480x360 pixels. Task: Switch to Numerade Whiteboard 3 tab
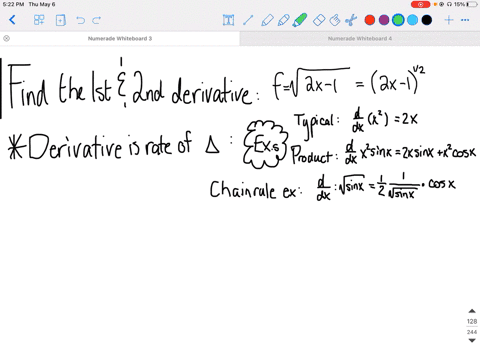(x=120, y=38)
